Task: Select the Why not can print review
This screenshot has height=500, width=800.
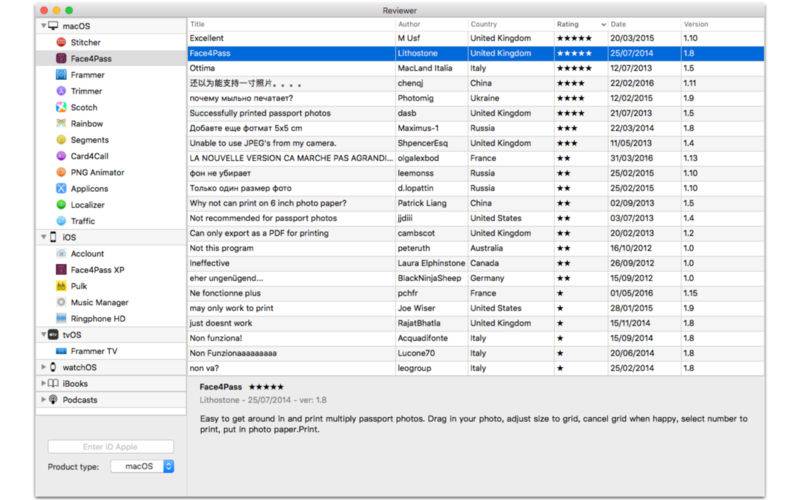Action: 476,203
